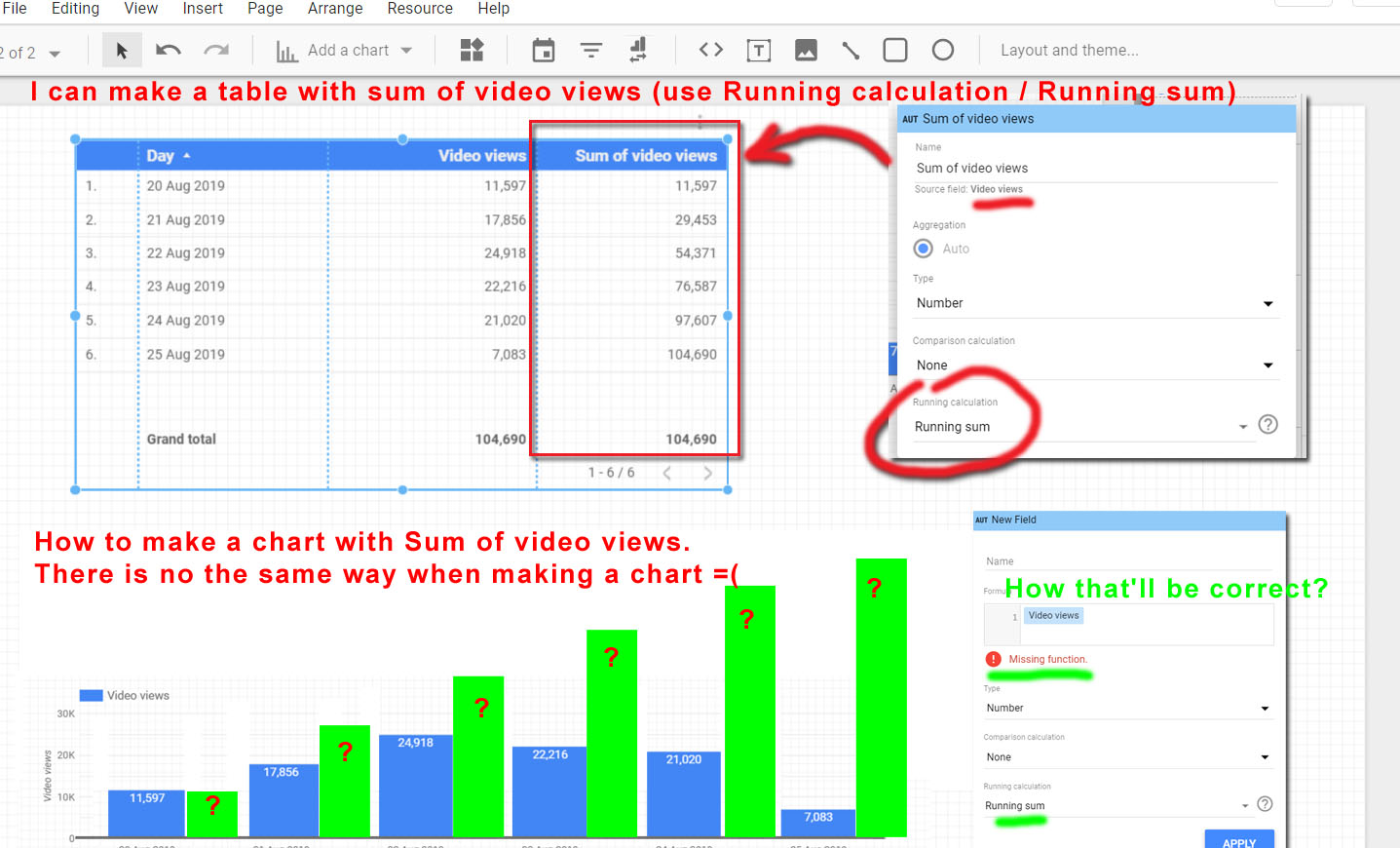The image size is (1400, 848).
Task: Select the Line drawing tool
Action: (850, 50)
